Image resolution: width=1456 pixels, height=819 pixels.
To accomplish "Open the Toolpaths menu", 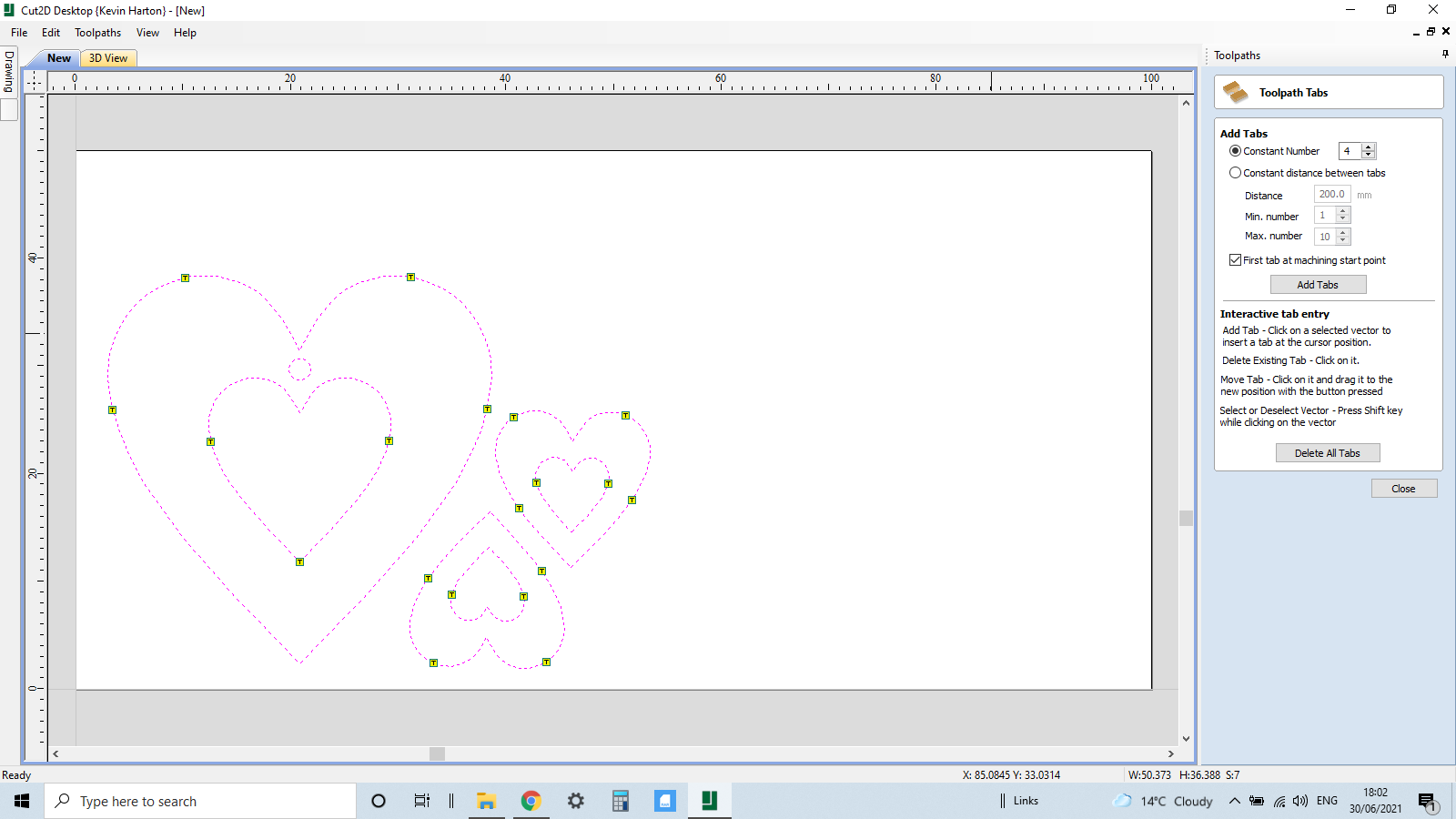I will coord(97,33).
